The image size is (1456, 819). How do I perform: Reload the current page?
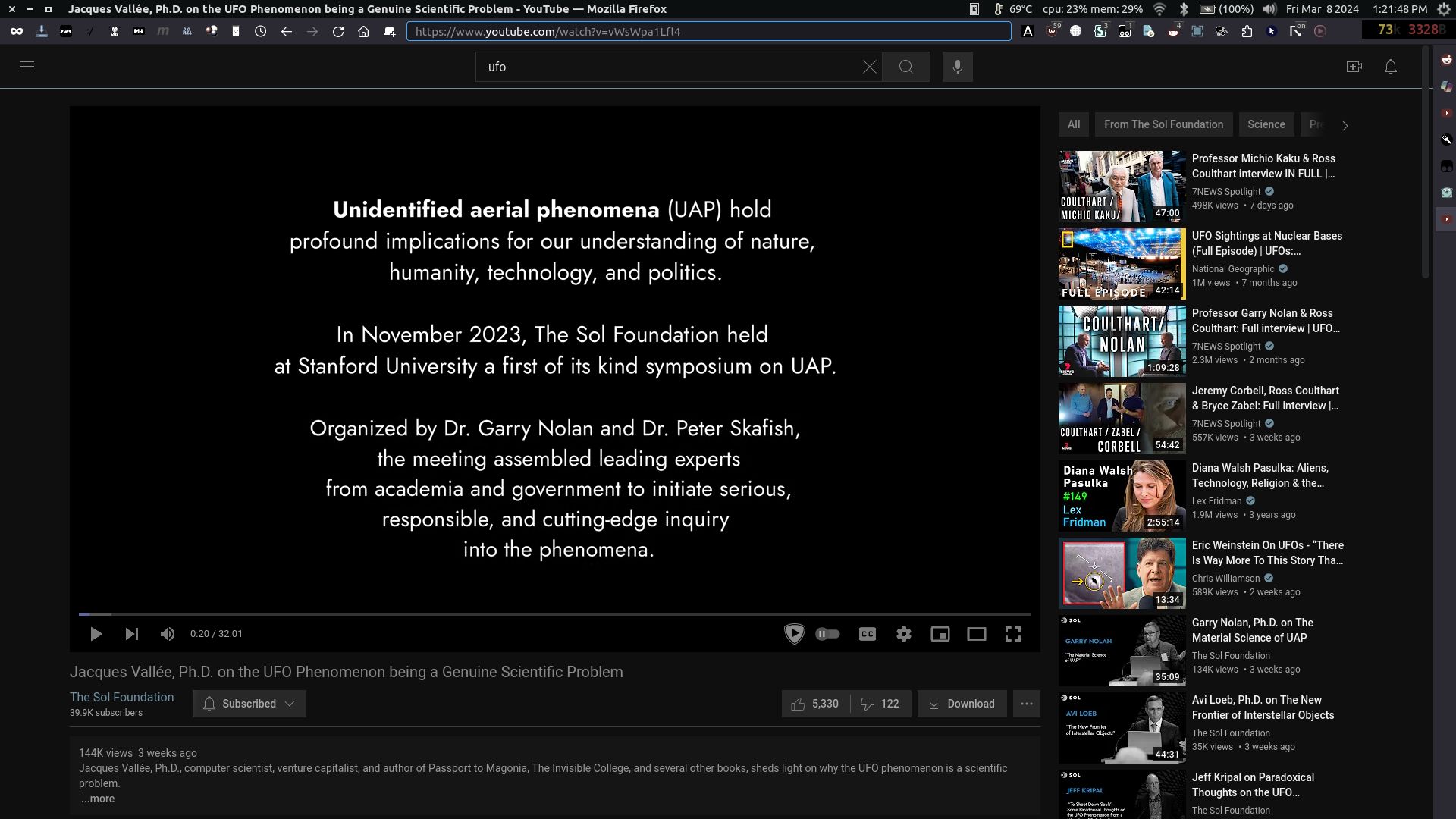[338, 31]
